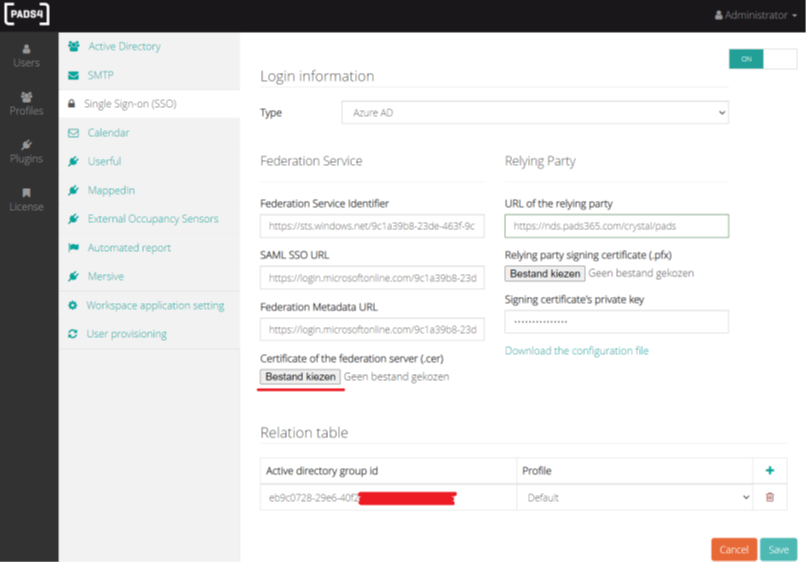Open the Profile dropdown showing Default
806x562 pixels.
coord(635,497)
